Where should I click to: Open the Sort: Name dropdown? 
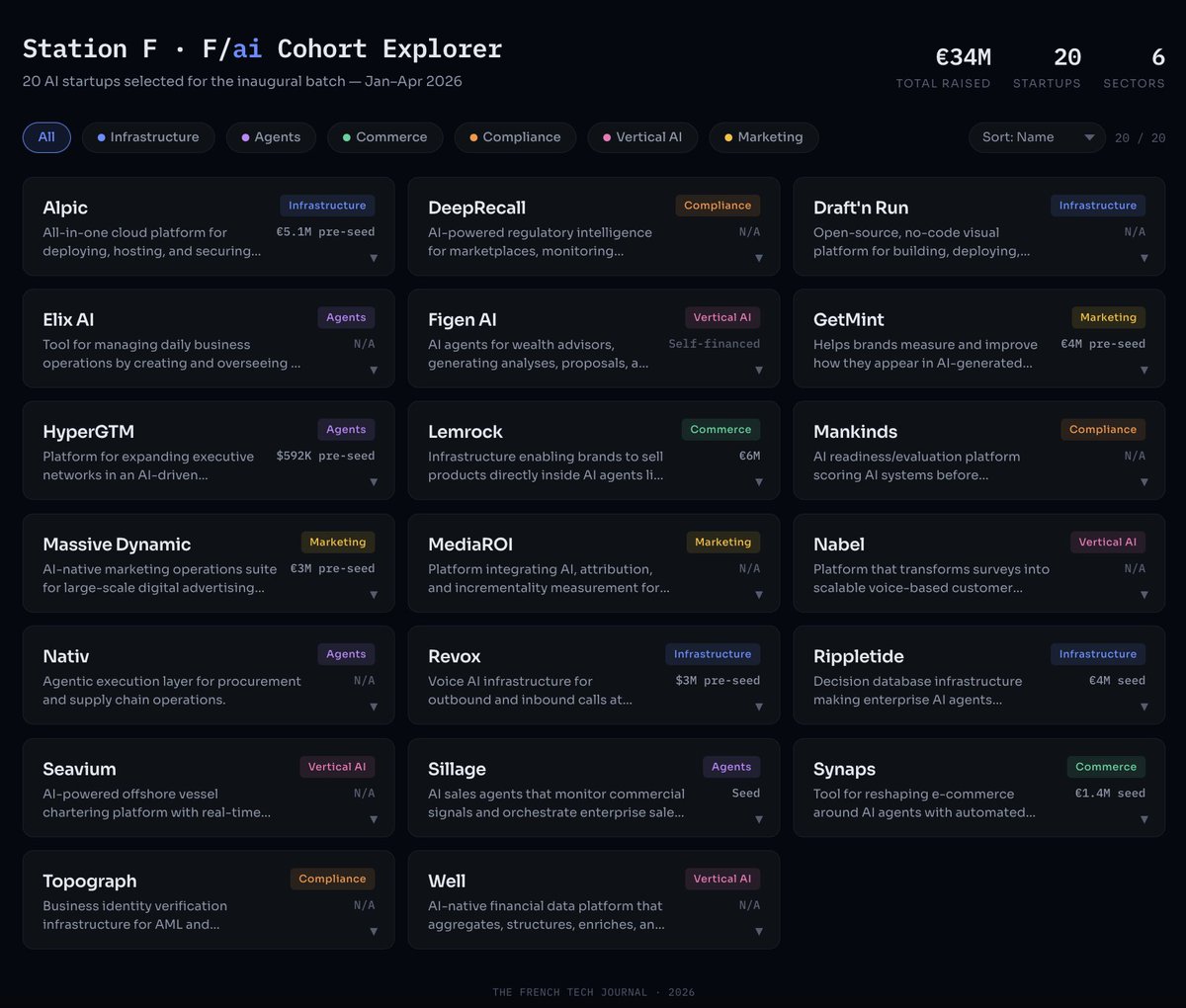(1037, 137)
